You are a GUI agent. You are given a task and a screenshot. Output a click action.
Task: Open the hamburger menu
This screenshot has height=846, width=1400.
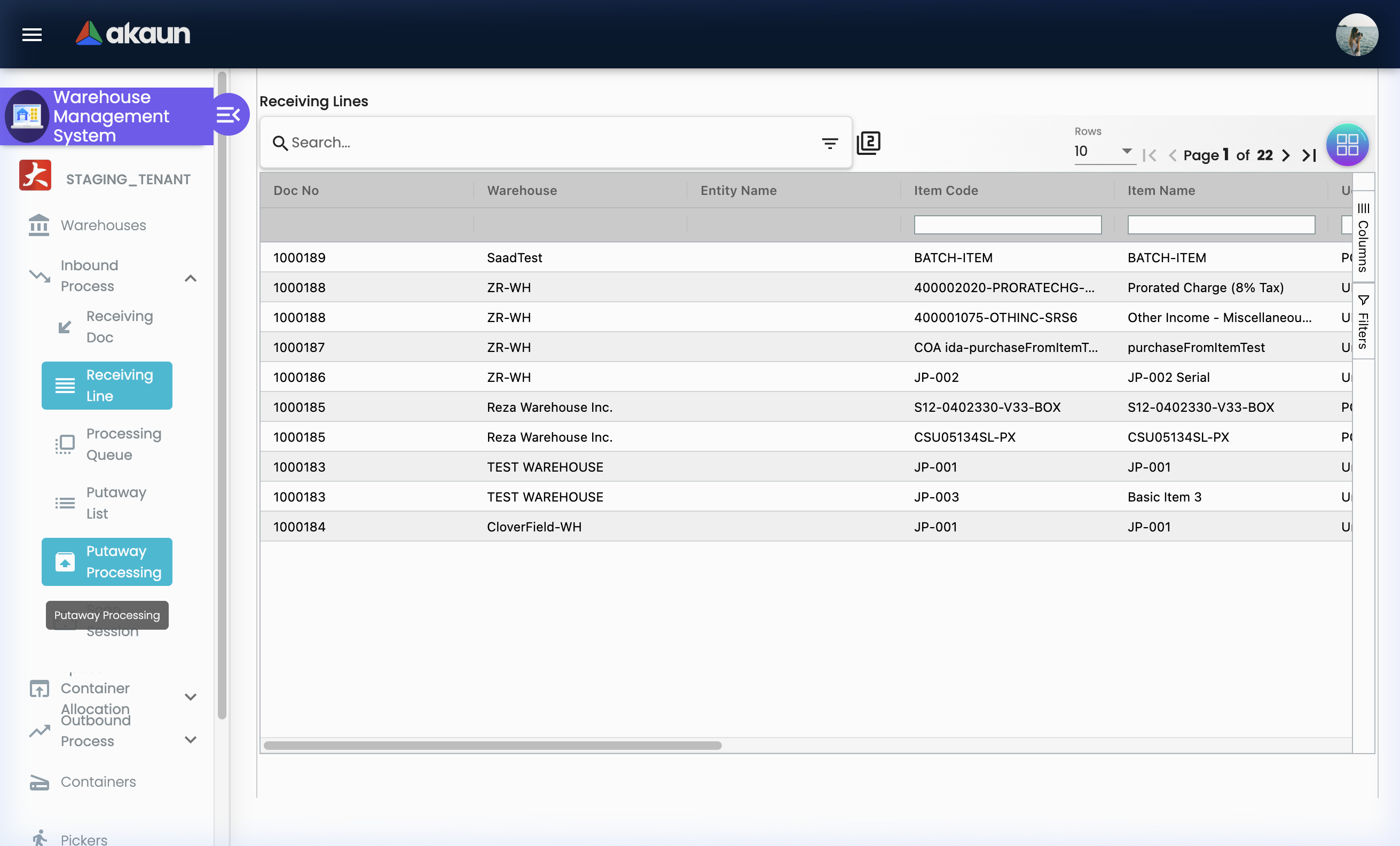[32, 35]
